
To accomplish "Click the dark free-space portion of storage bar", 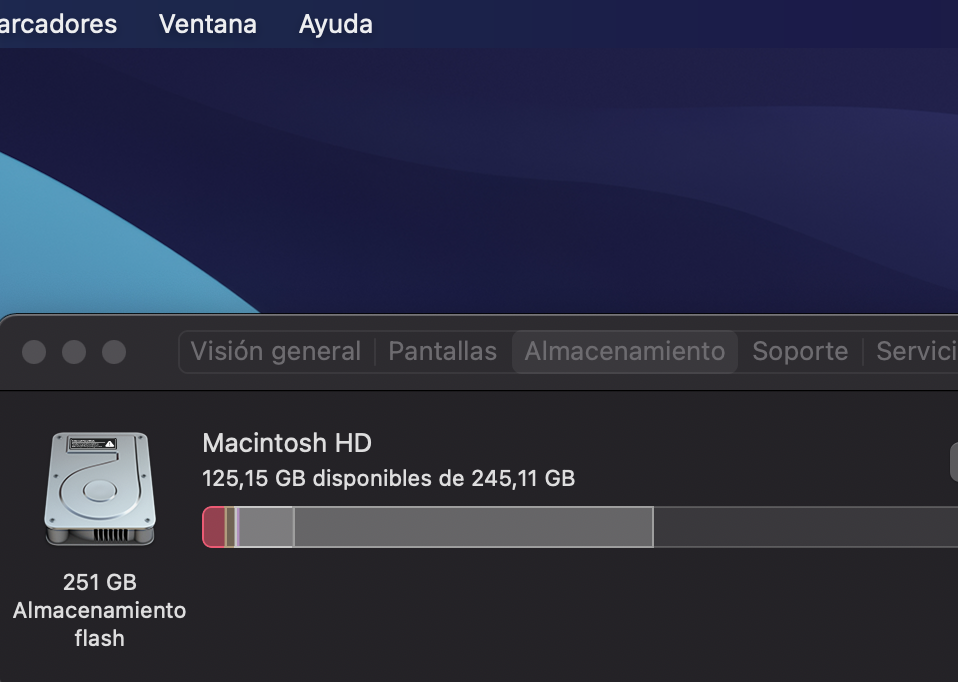I will pyautogui.click(x=805, y=527).
